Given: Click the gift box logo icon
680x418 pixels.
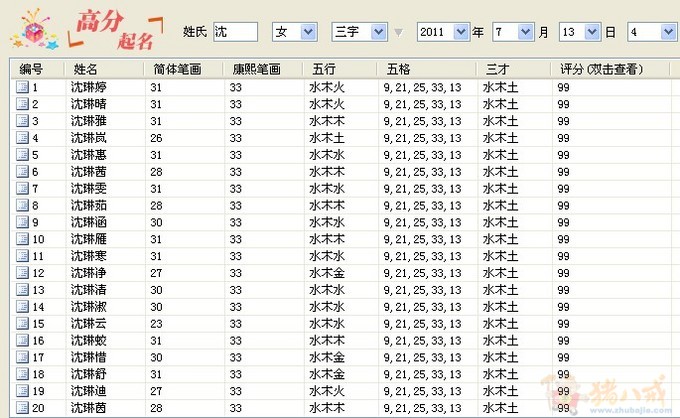Looking at the screenshot, I should [35, 29].
